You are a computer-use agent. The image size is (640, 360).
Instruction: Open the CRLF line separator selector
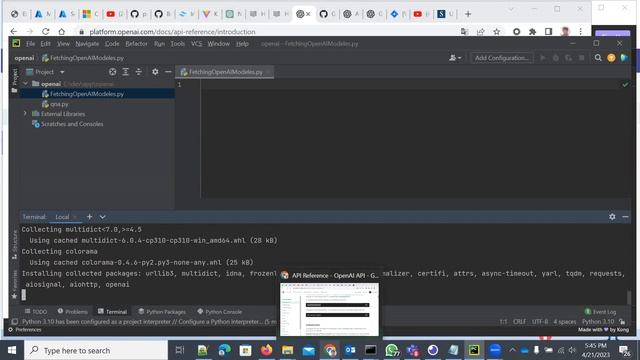(x=519, y=322)
